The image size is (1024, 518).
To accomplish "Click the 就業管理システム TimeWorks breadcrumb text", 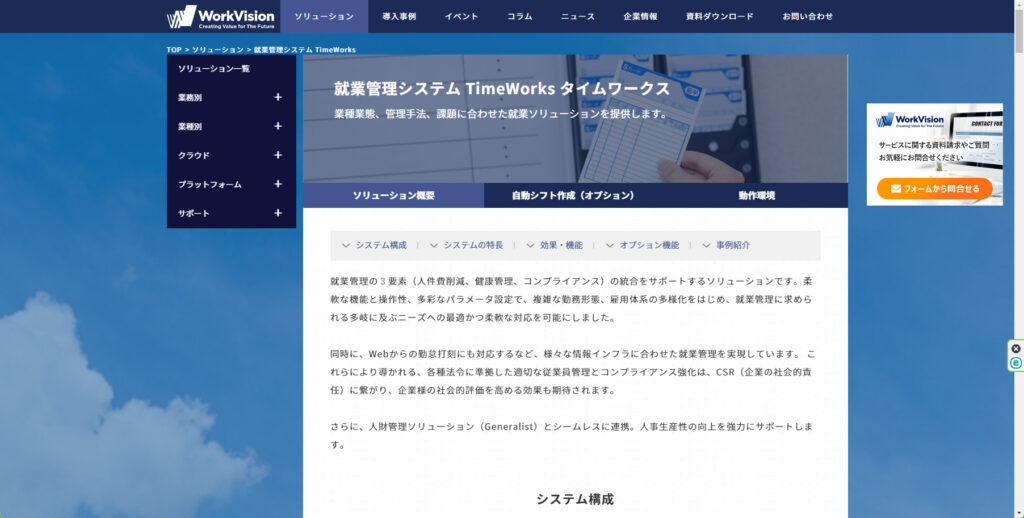I will [305, 50].
